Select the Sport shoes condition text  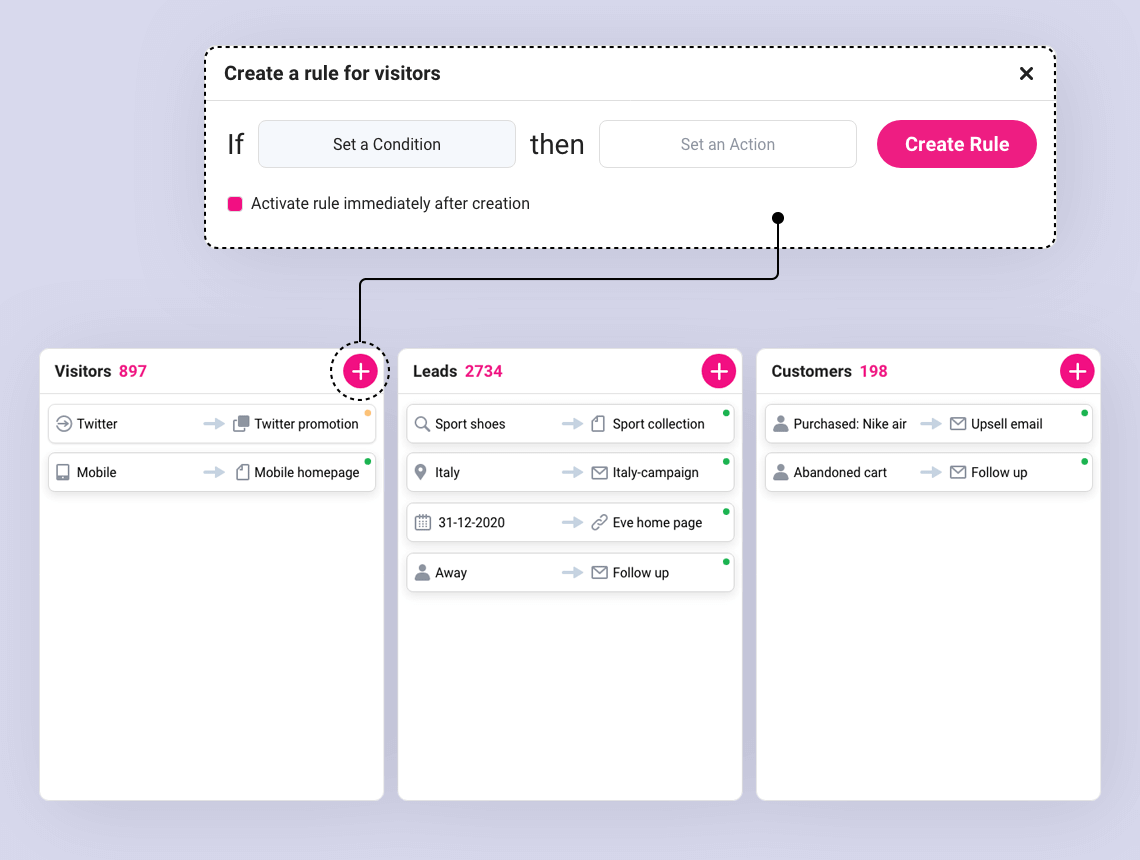point(470,424)
